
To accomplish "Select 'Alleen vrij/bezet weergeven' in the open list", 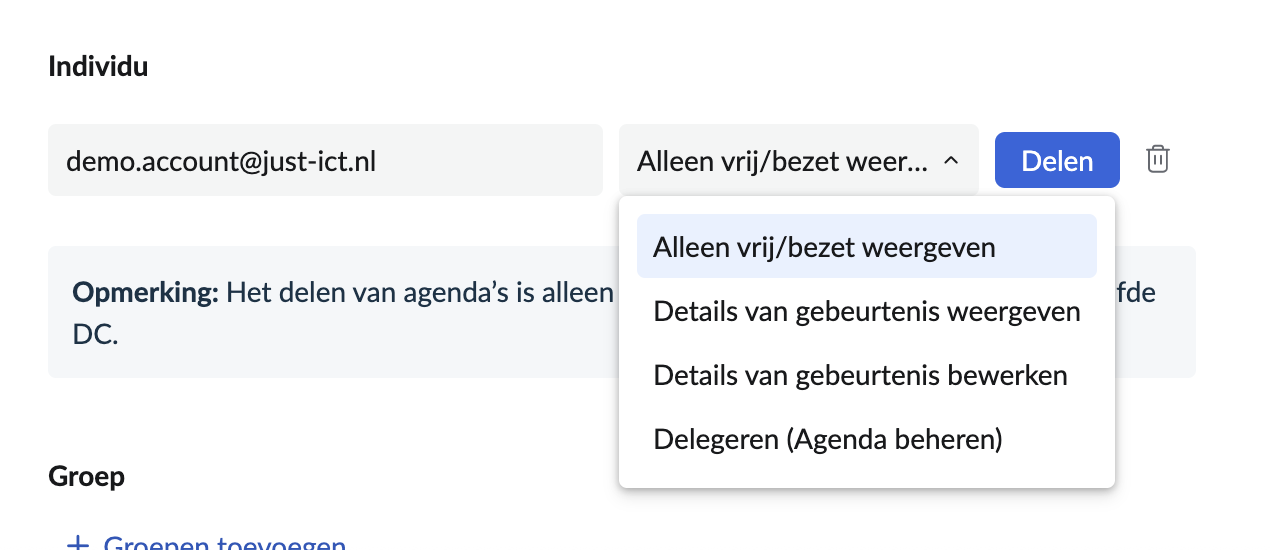I will point(823,247).
